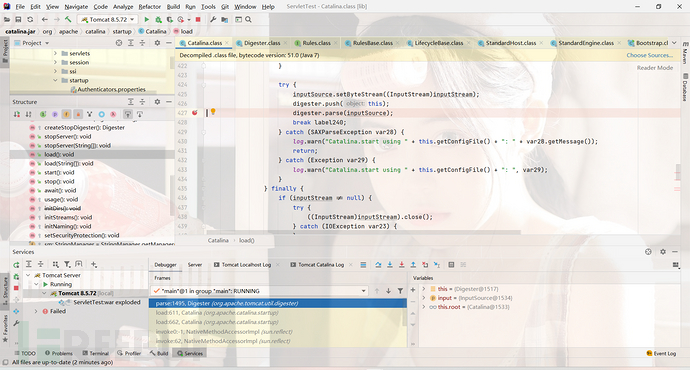
Task: Switch to the Server tab in Services
Action: click(x=195, y=265)
